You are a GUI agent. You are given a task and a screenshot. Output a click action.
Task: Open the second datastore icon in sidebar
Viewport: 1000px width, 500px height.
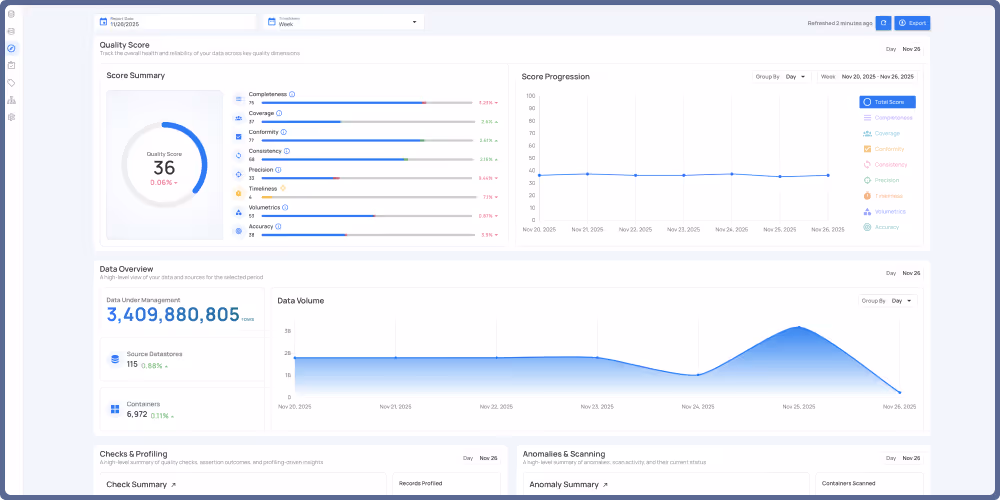(11, 31)
